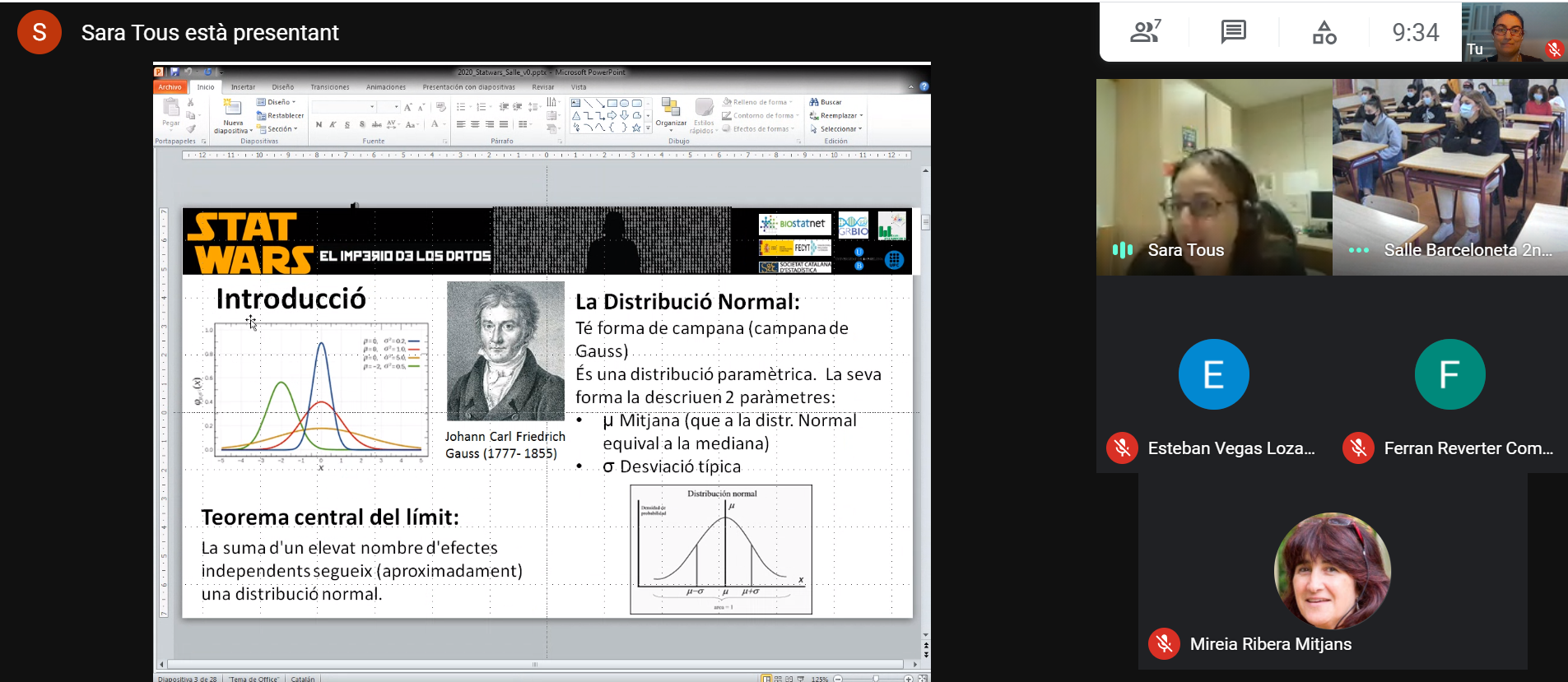
Task: Open the participants list in Meet
Action: (x=1145, y=32)
